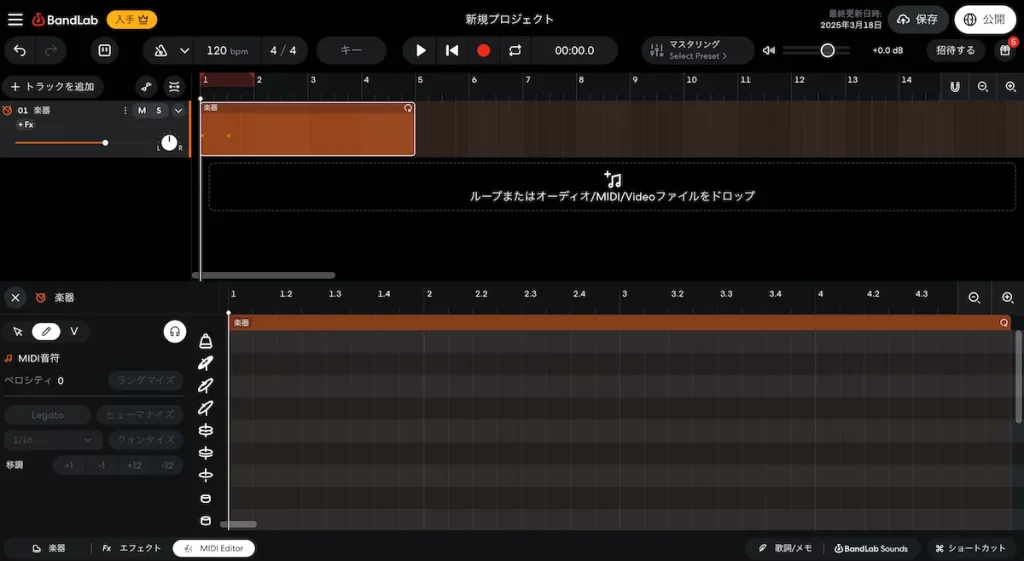Switch to the 楽器 tab at bottom
Screen dimensions: 1024x561
pos(49,548)
